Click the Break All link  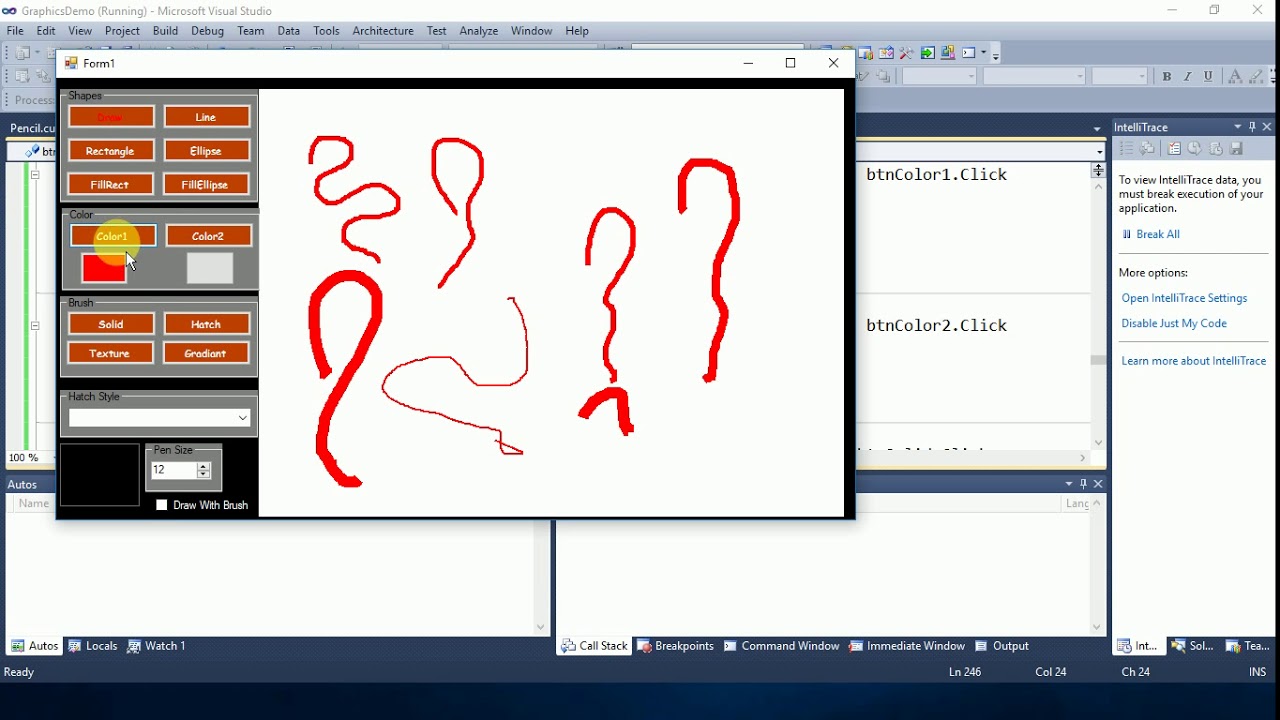tap(1158, 234)
